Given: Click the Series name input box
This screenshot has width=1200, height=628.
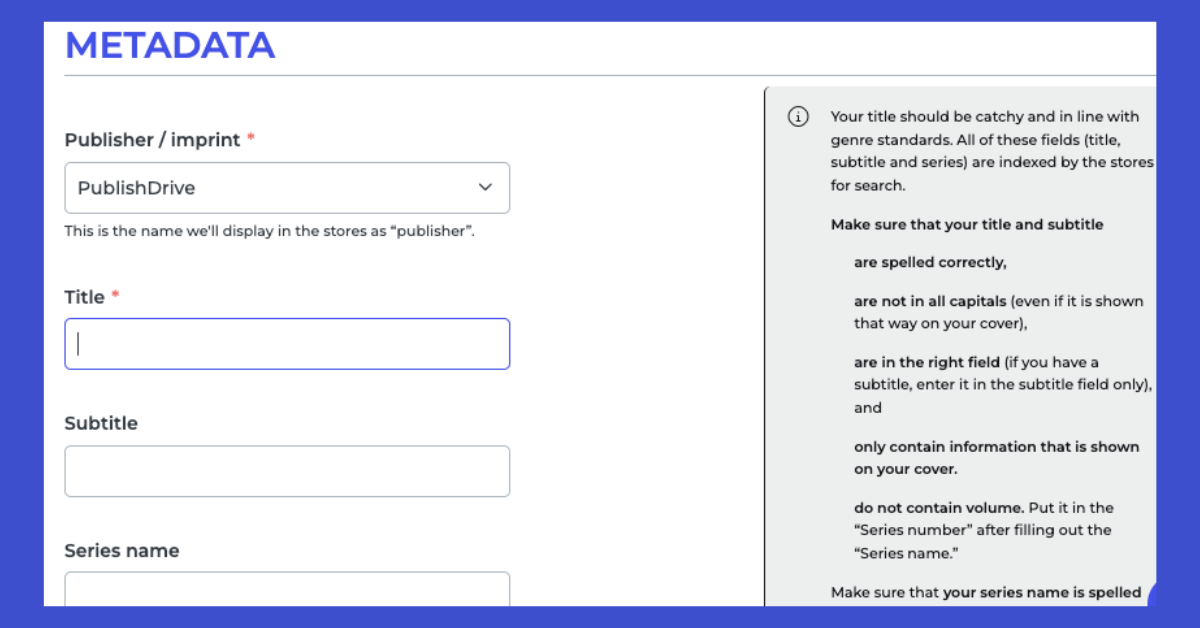Looking at the screenshot, I should click(x=287, y=590).
